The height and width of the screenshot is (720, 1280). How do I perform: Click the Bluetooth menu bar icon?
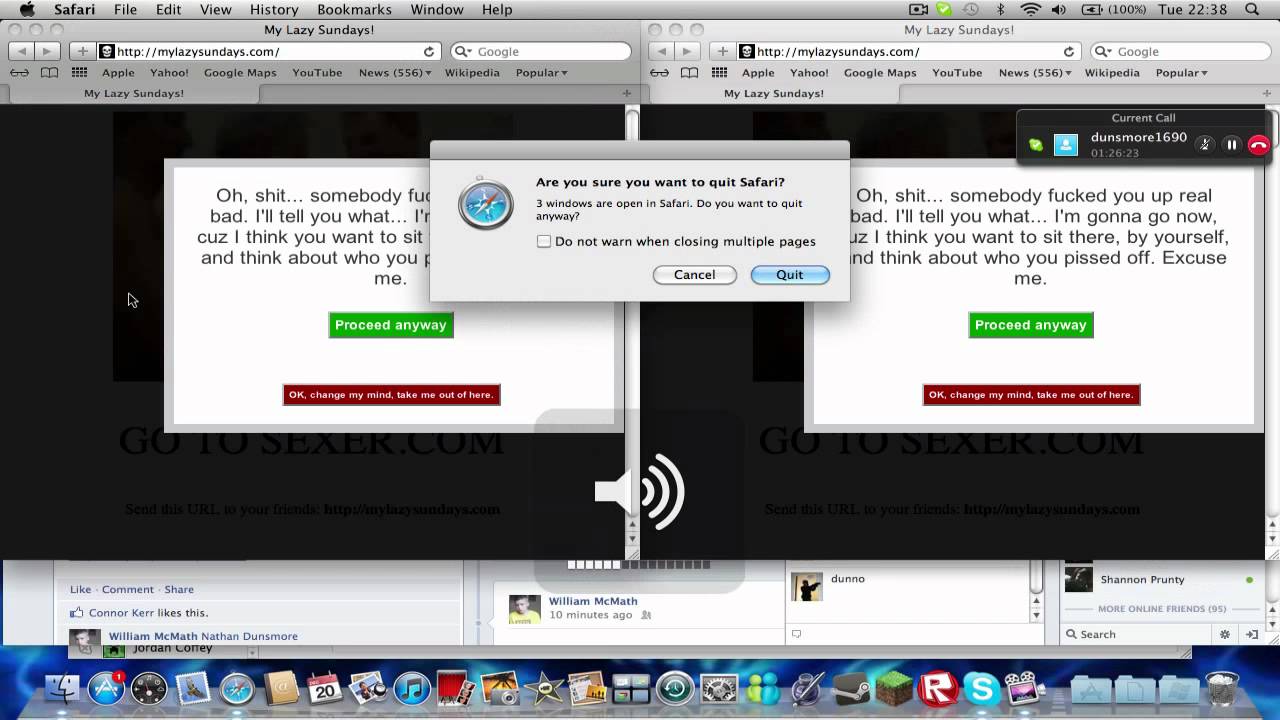point(1001,9)
